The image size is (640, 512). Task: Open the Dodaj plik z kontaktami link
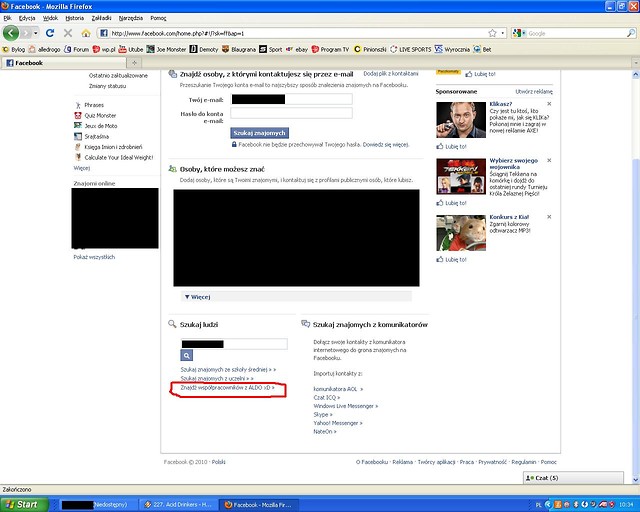click(391, 73)
